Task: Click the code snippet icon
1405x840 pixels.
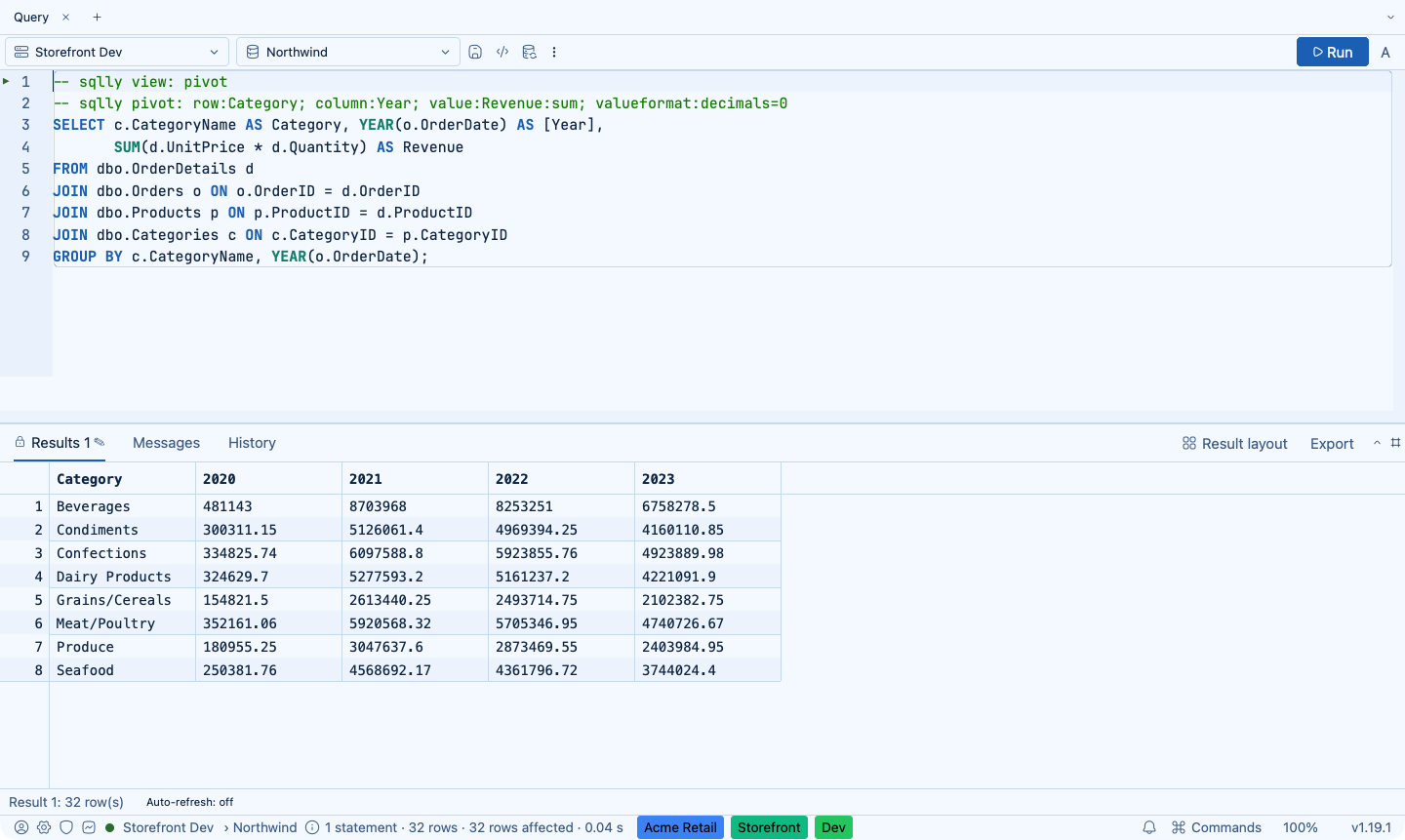Action: click(x=502, y=52)
